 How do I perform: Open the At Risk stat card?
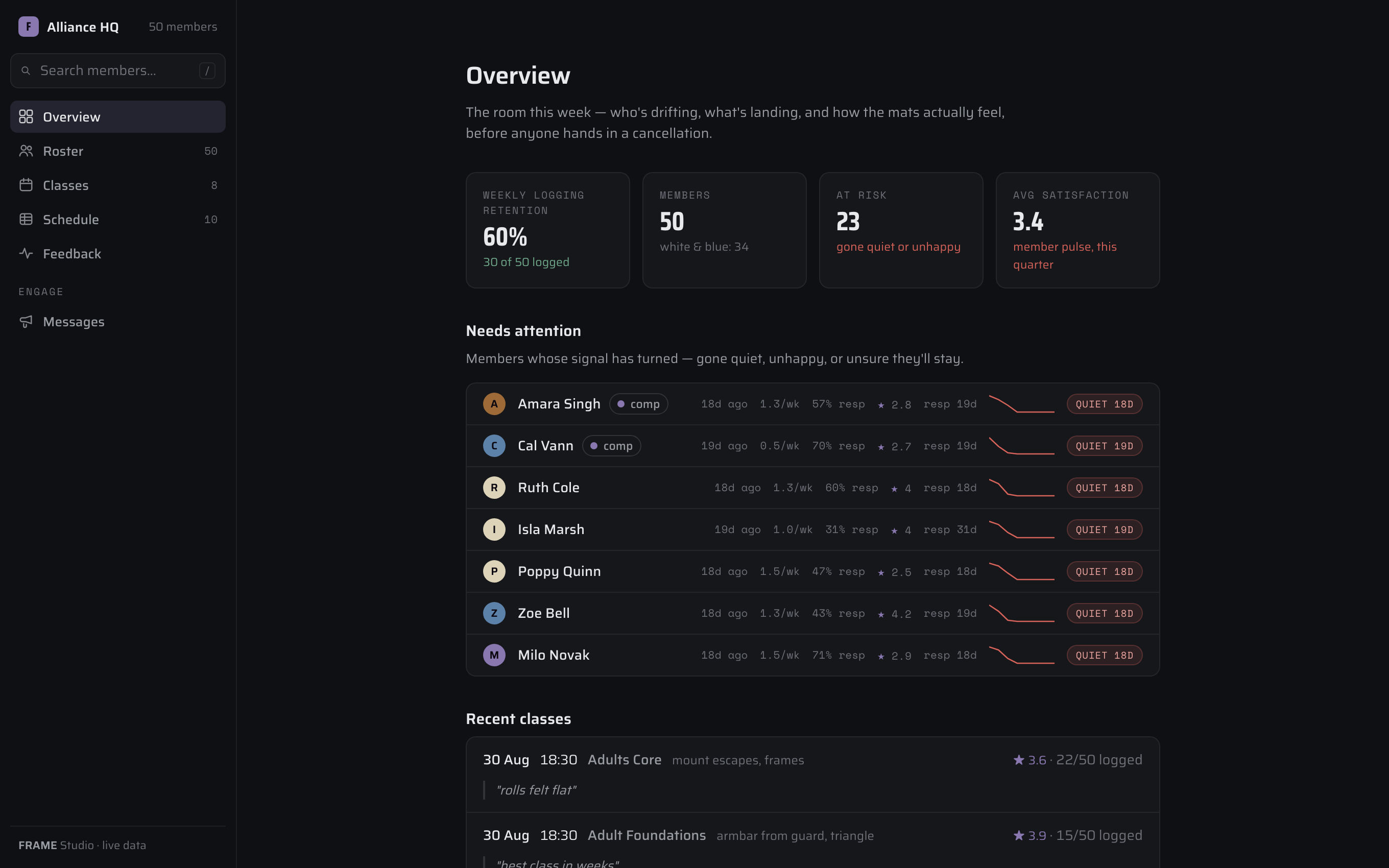pos(901,230)
